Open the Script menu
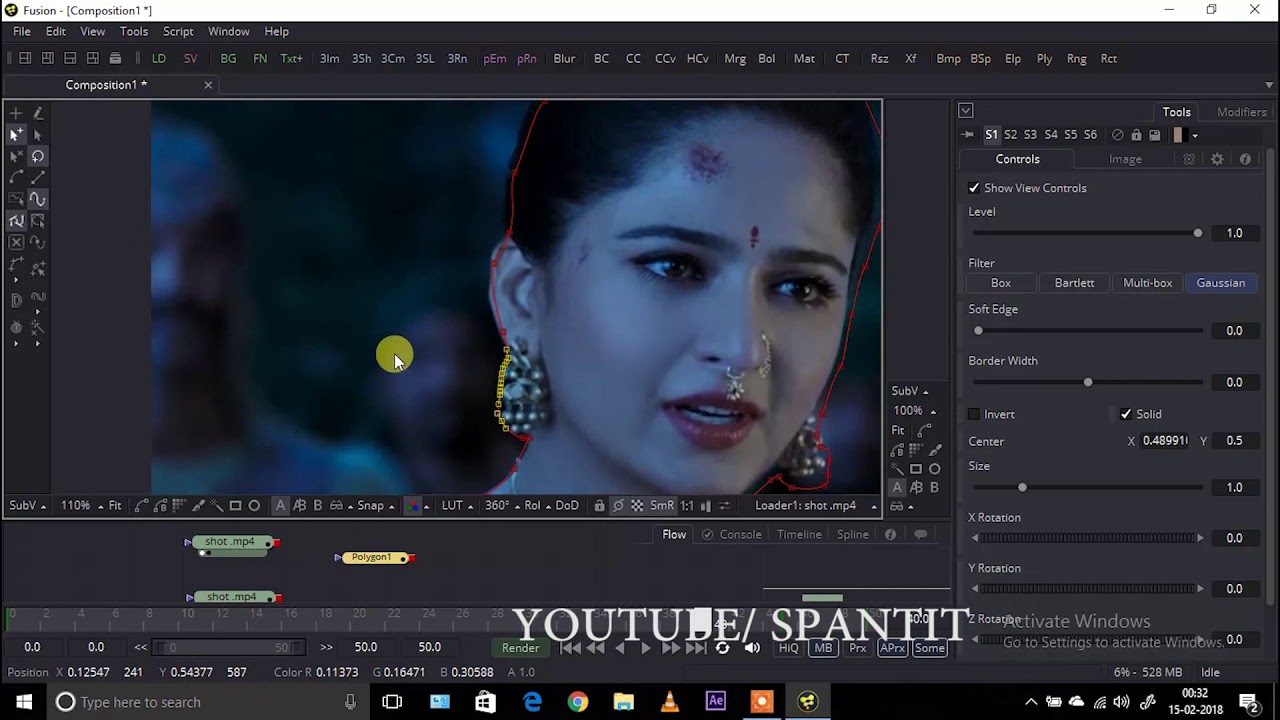Viewport: 1280px width, 720px height. click(x=178, y=32)
